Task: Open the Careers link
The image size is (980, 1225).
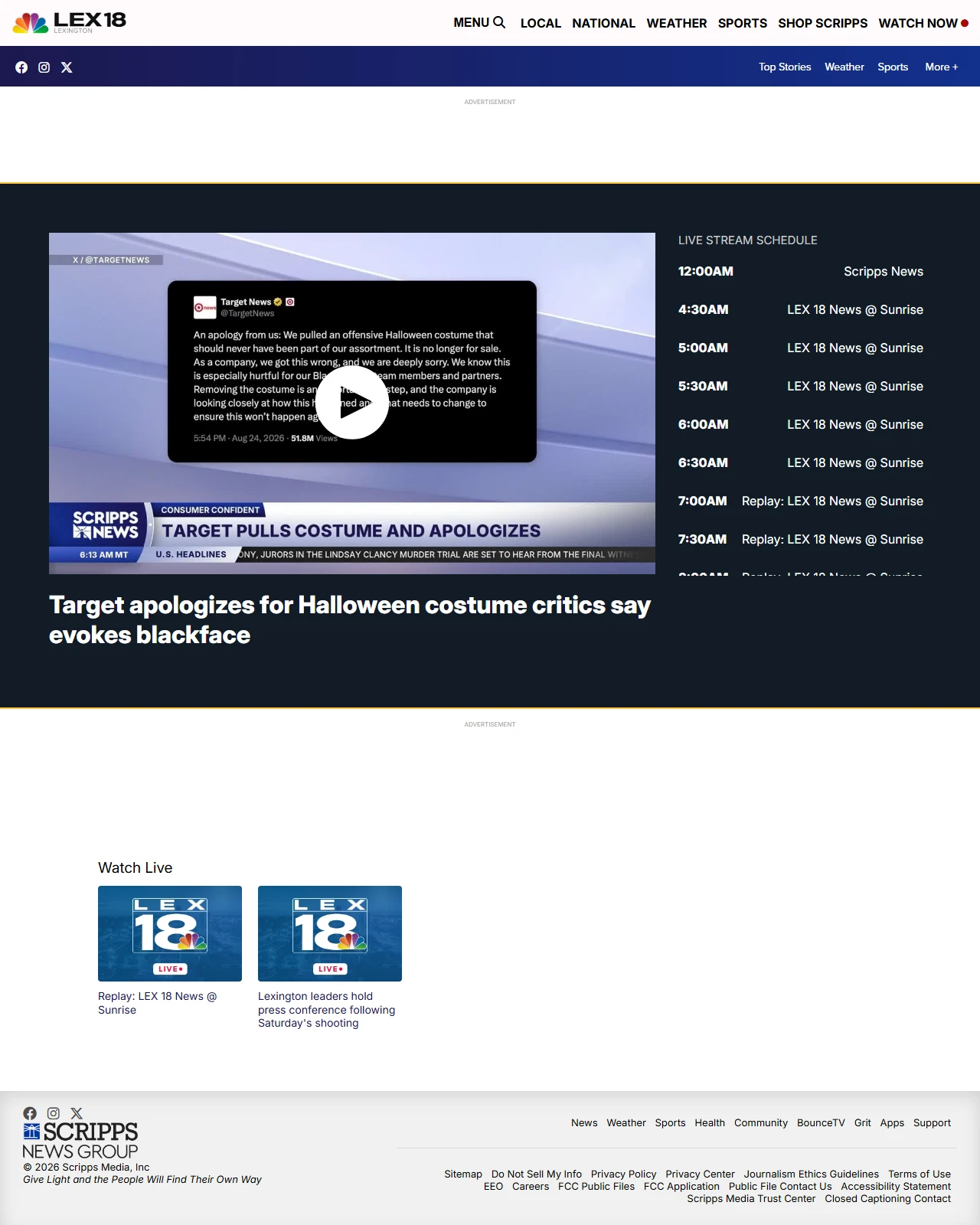Action: [531, 1186]
